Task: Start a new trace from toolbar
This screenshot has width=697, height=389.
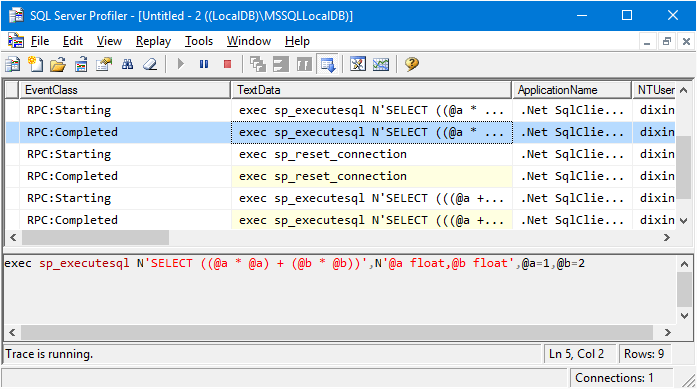Action: point(12,64)
